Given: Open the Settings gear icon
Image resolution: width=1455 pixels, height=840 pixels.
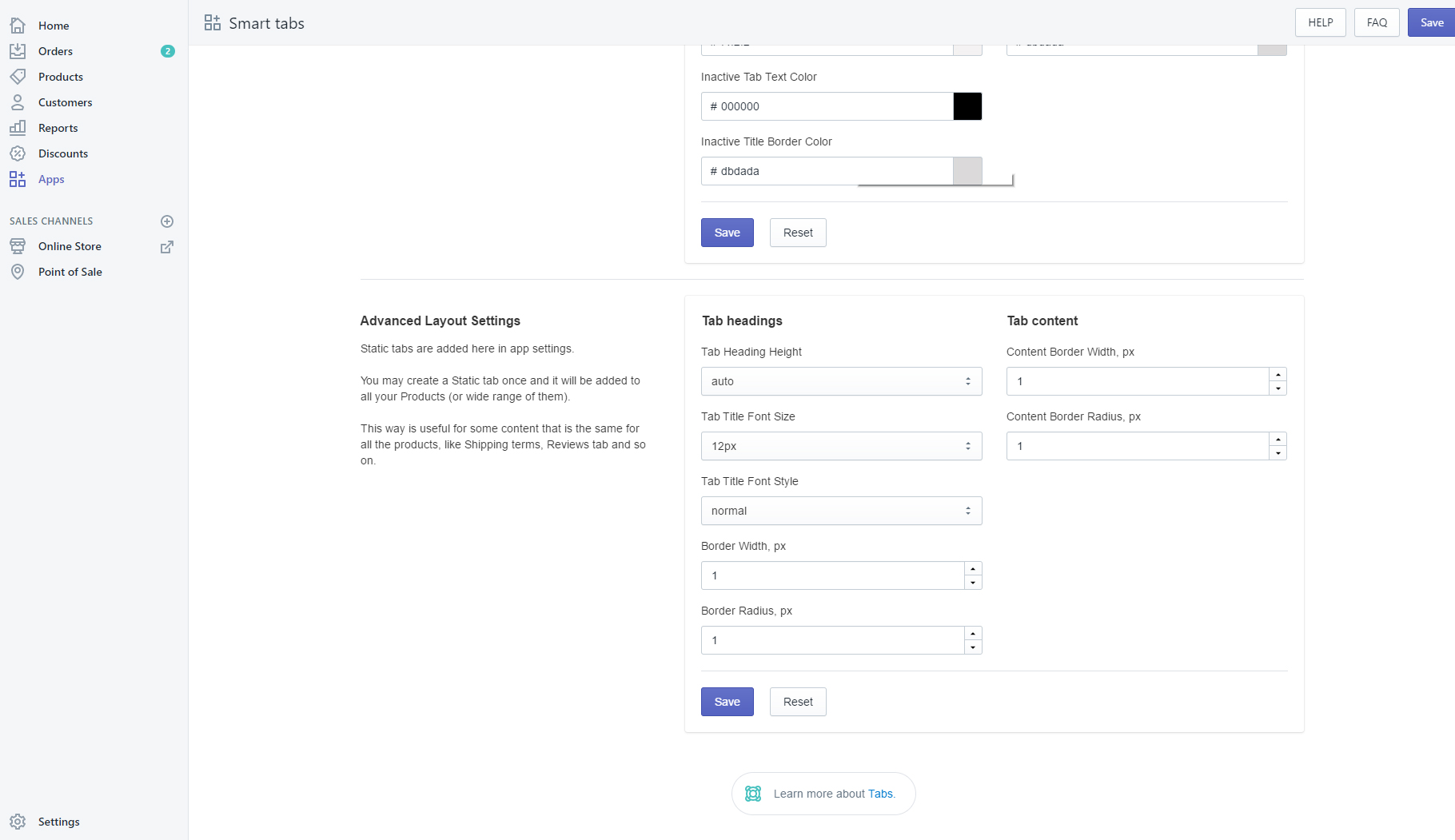Looking at the screenshot, I should 18,821.
